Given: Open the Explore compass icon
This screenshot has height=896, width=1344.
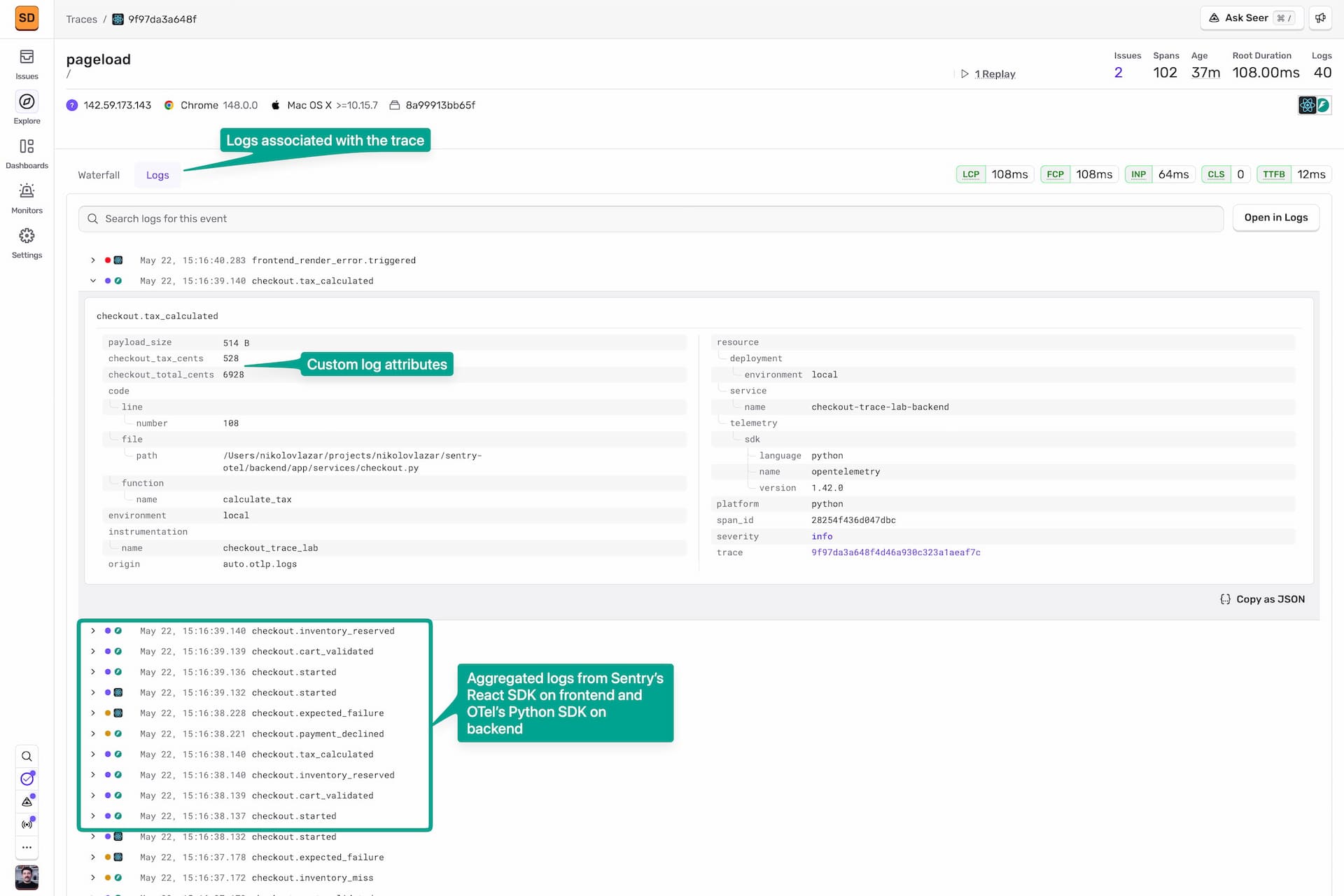Looking at the screenshot, I should (x=27, y=101).
